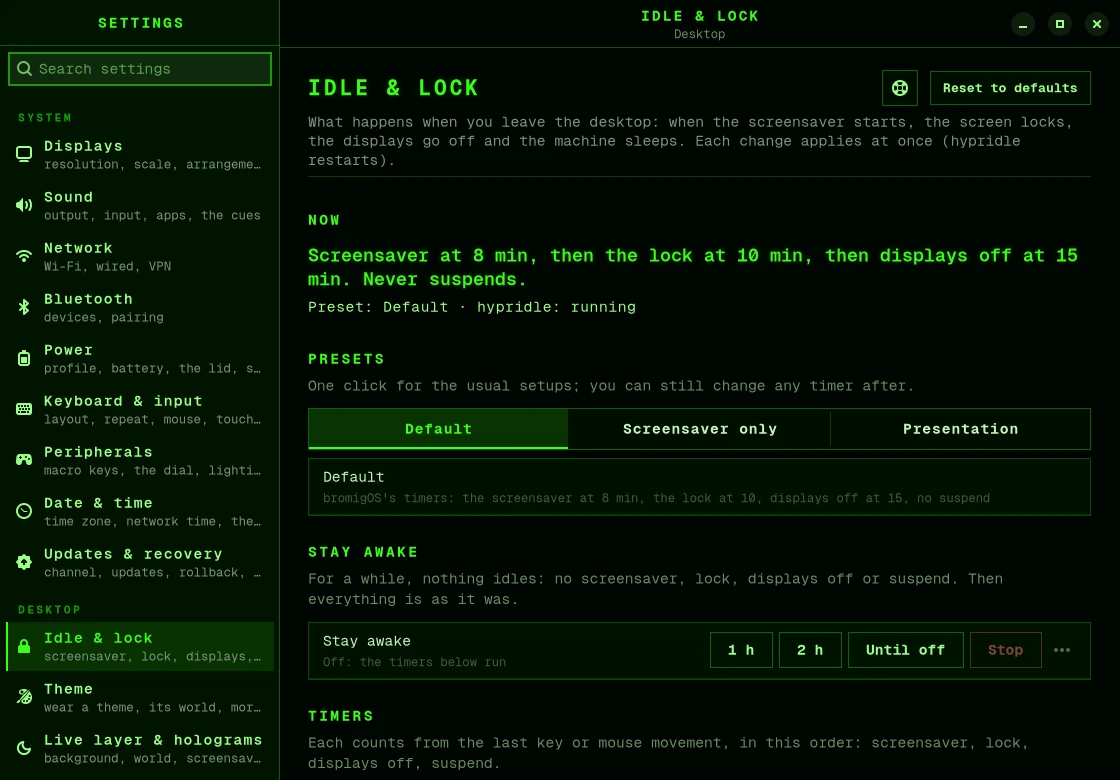Image resolution: width=1120 pixels, height=780 pixels.
Task: Stay awake for 2 h
Action: 809,650
